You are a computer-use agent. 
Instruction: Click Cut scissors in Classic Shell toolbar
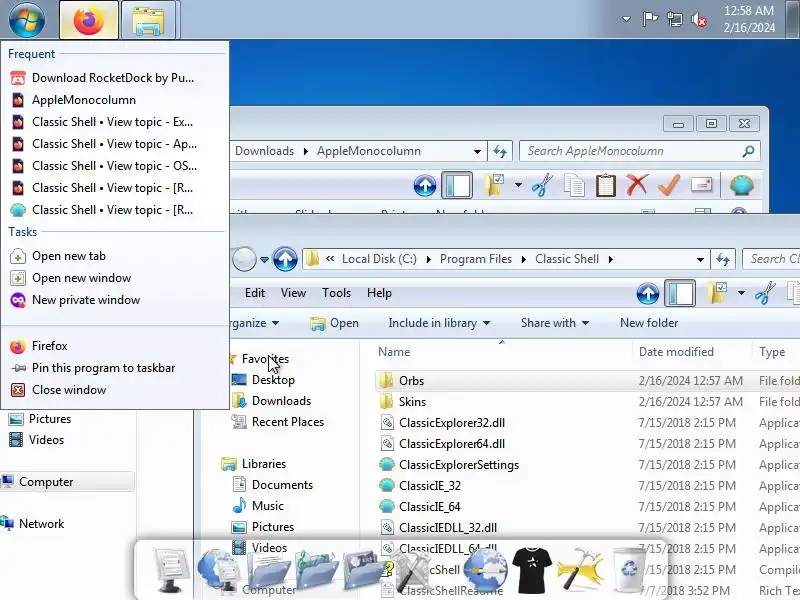click(765, 294)
